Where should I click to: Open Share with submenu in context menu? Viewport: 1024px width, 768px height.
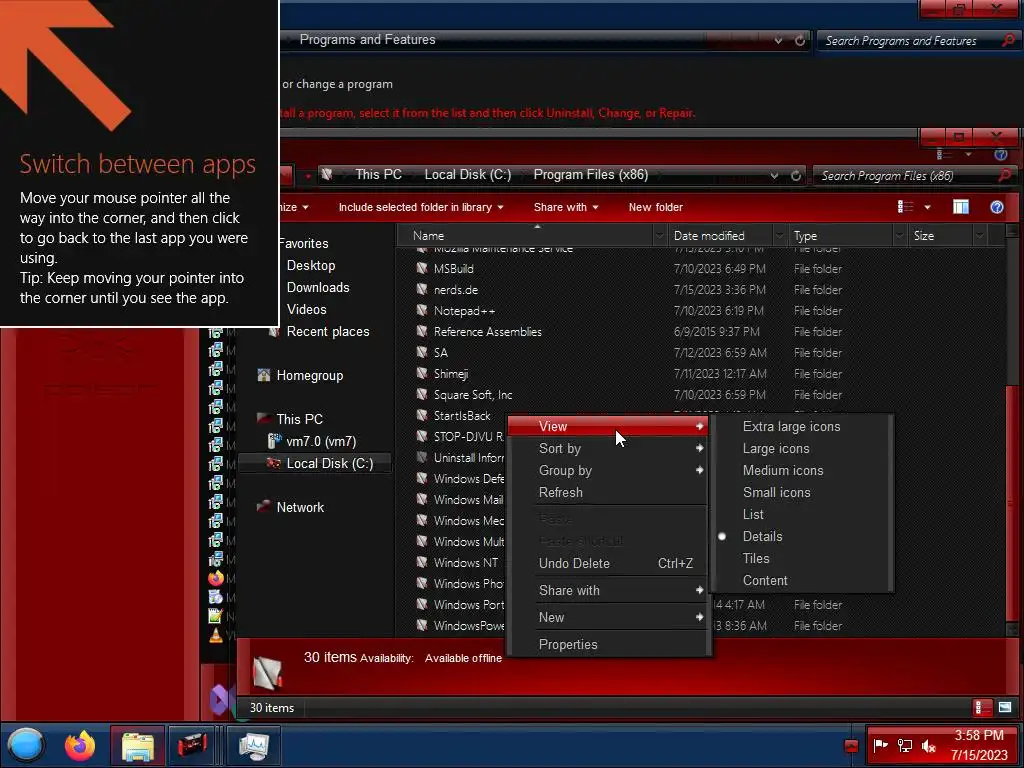pyautogui.click(x=609, y=590)
